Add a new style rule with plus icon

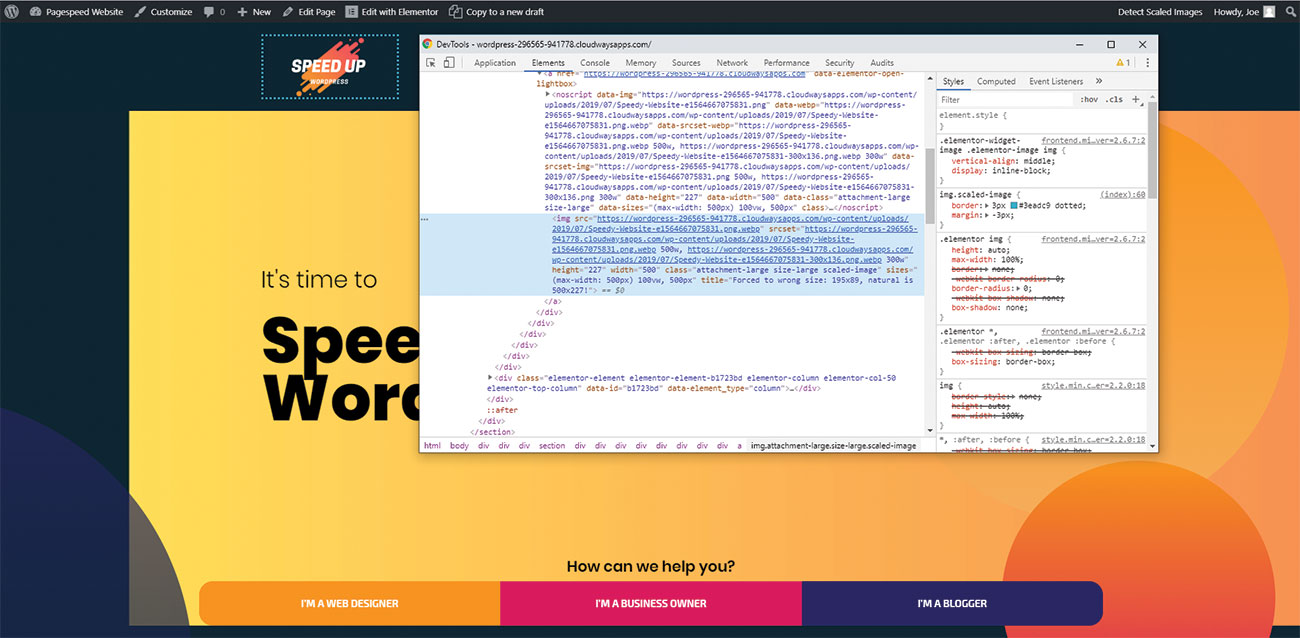(1136, 100)
